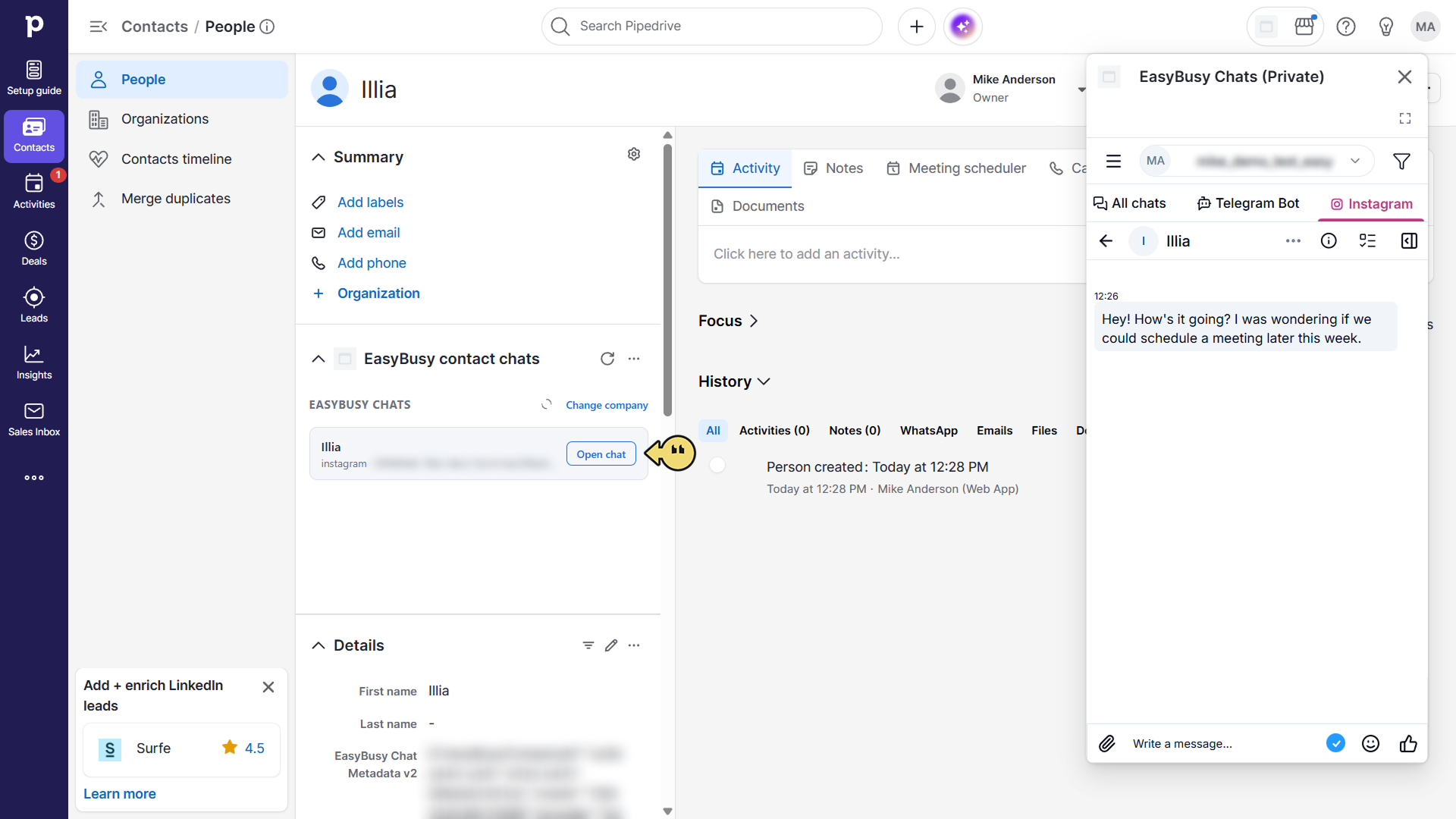1456x819 pixels.
Task: Click the quick add plus button
Action: 917,27
